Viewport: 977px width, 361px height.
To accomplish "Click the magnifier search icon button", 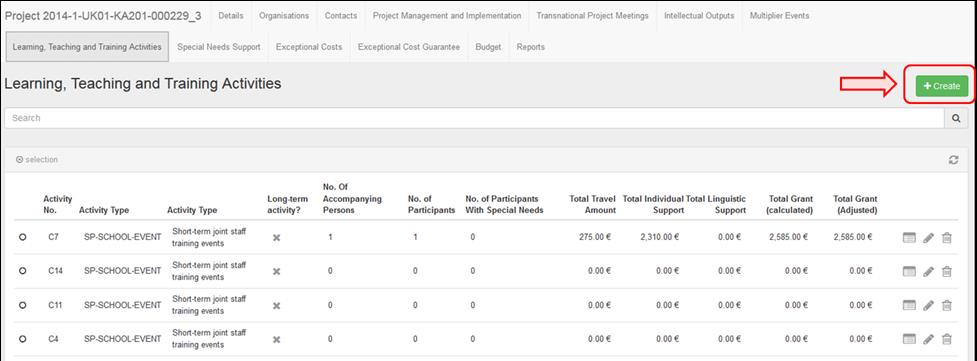I will (x=956, y=118).
